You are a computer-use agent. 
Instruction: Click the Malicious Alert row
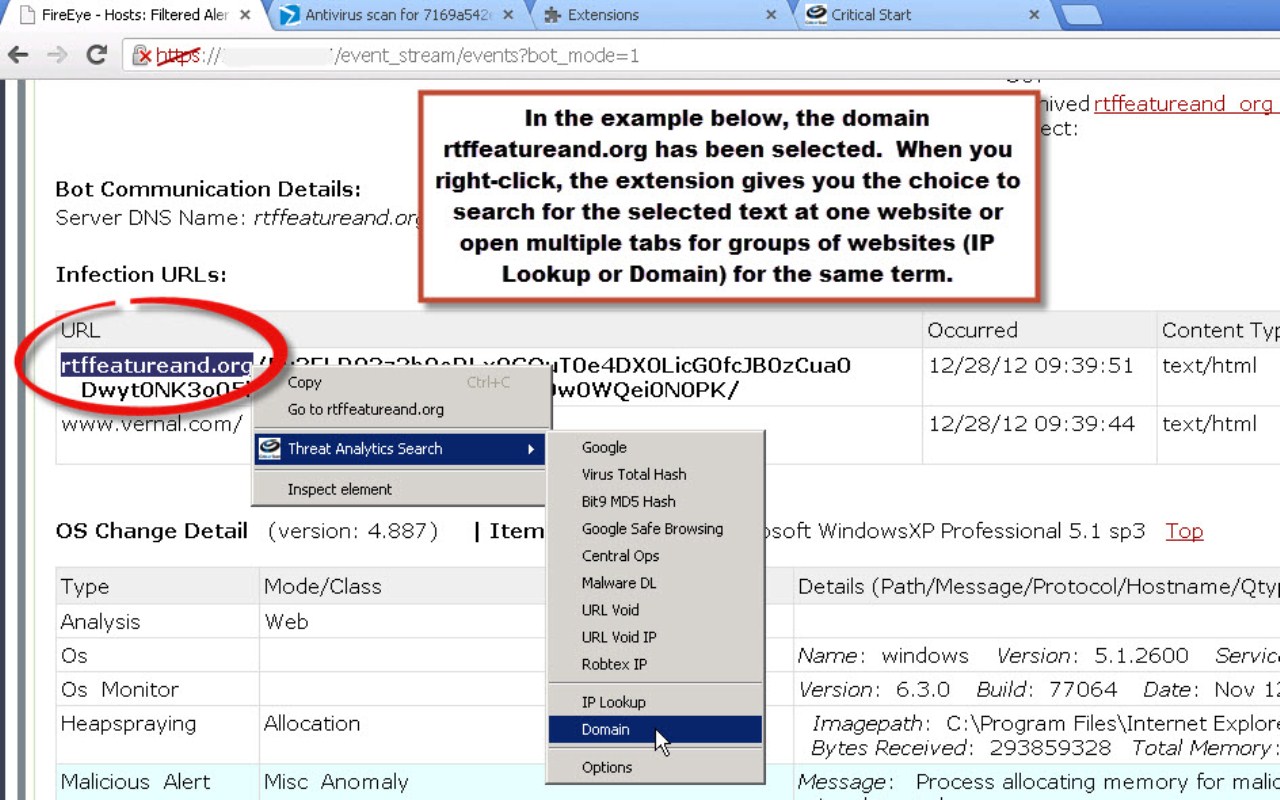click(668, 782)
